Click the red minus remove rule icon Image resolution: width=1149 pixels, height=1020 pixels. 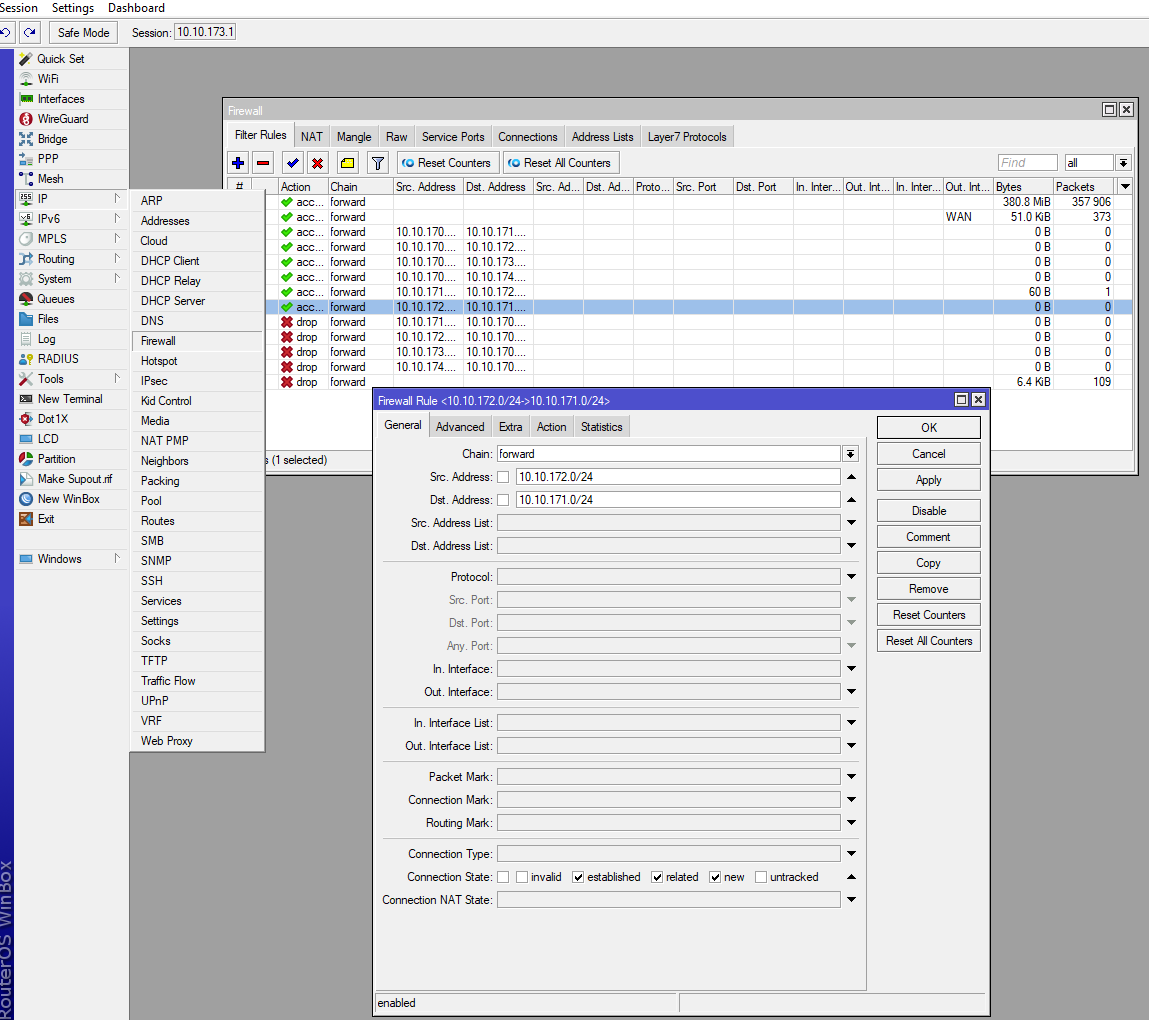coord(264,163)
